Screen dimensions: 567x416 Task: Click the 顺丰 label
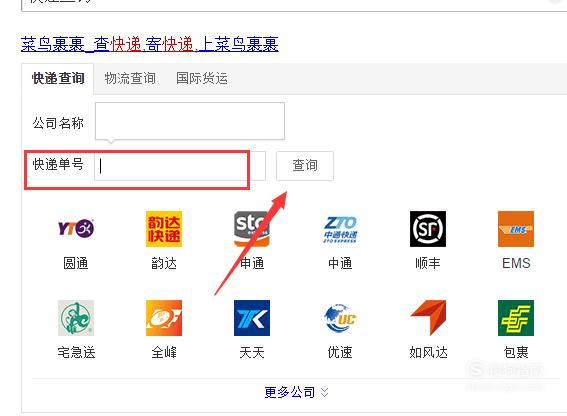coord(428,263)
